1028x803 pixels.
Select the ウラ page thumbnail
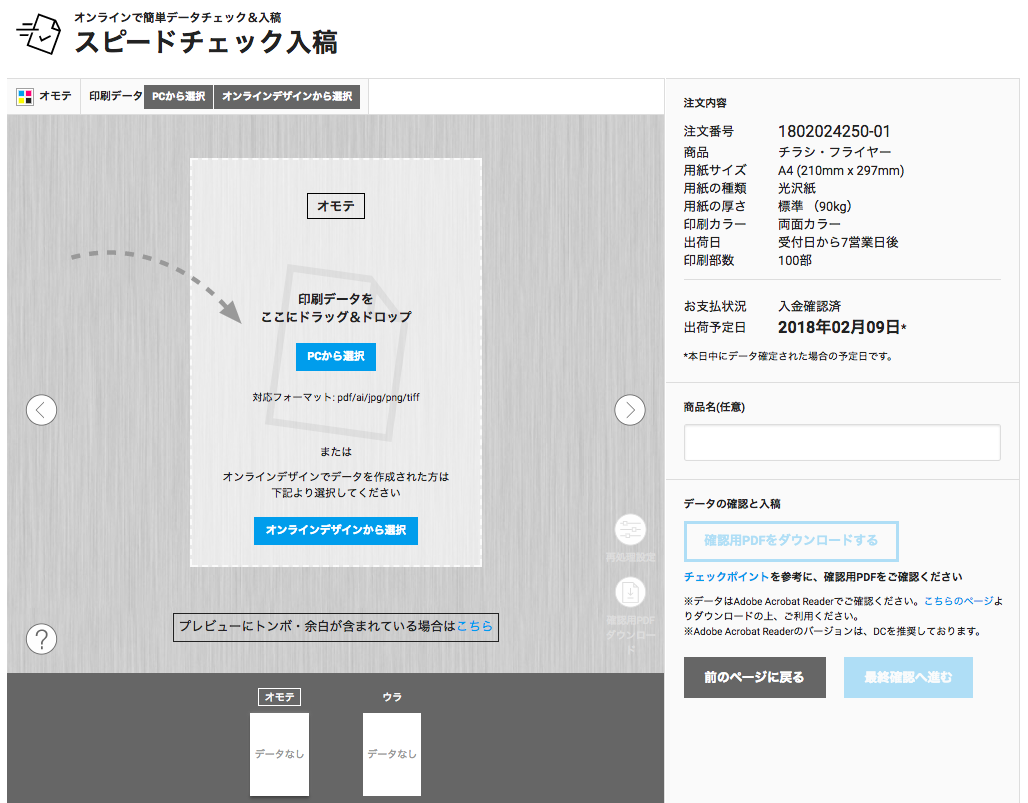[x=392, y=753]
